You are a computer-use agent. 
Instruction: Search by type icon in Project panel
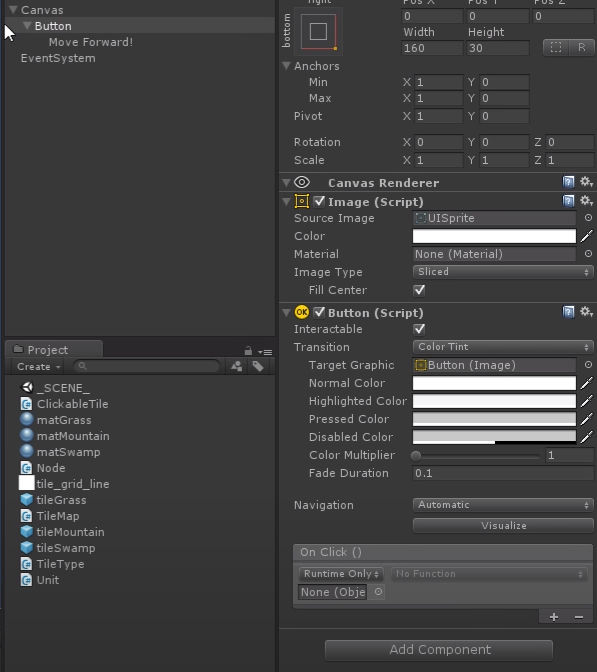tap(237, 366)
